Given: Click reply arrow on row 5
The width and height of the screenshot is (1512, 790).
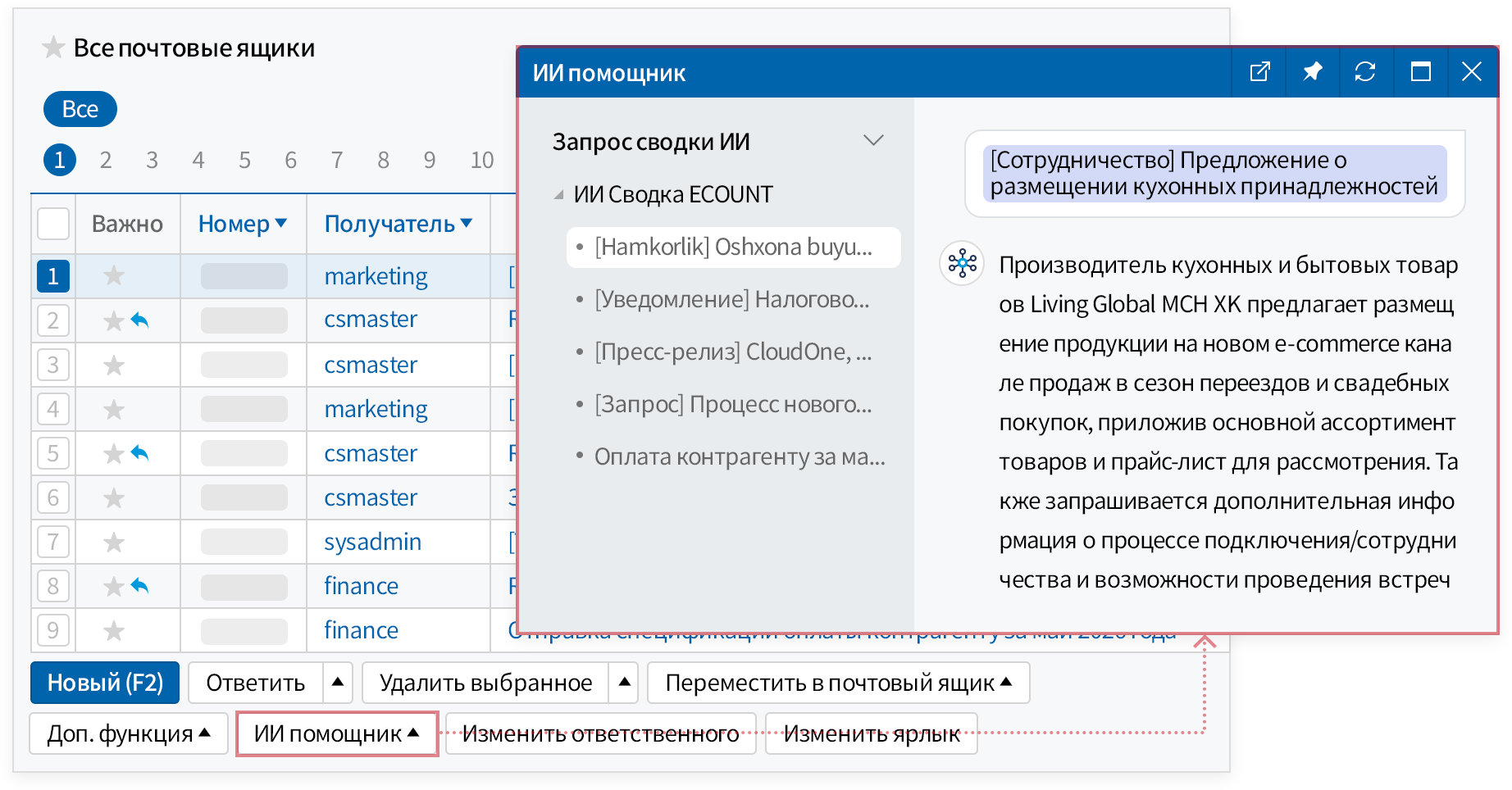Looking at the screenshot, I should [x=140, y=452].
